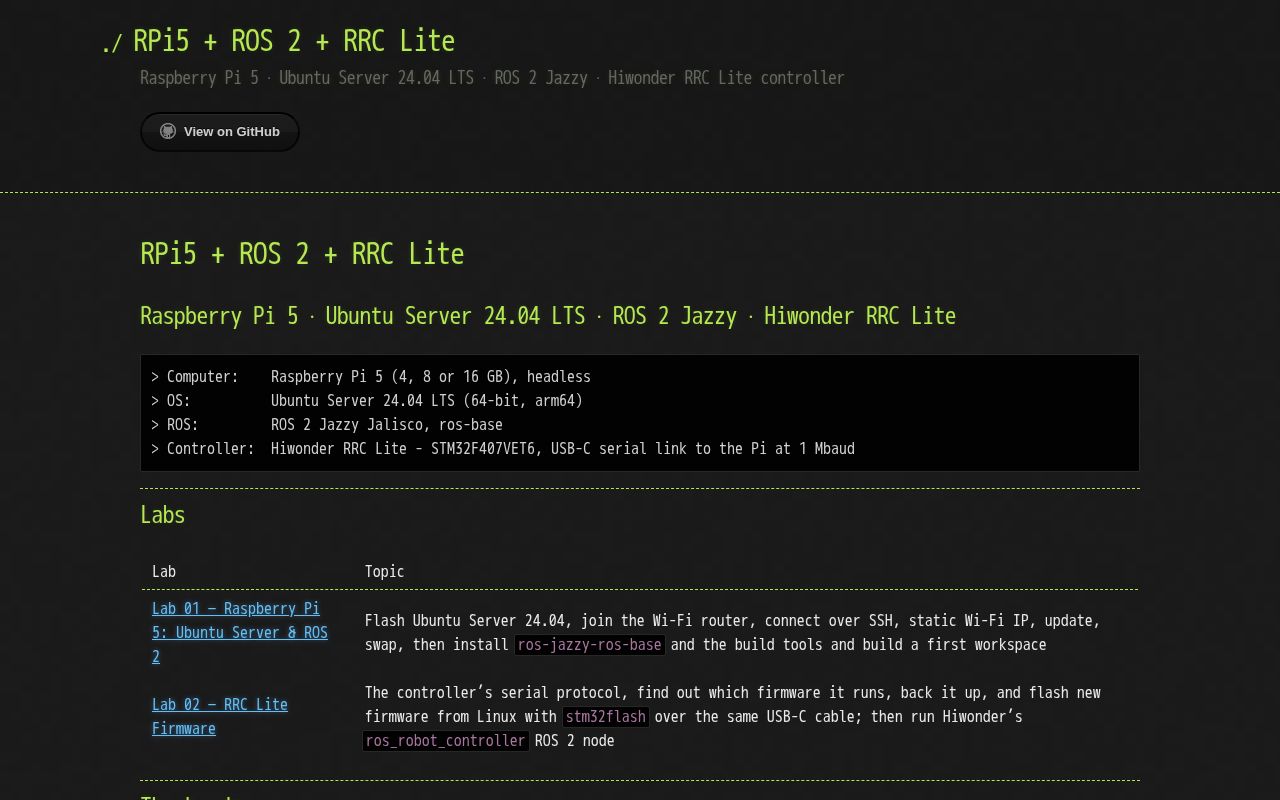This screenshot has height=800, width=1280.
Task: Select the ros-jazzy-ros-base code snippet
Action: 590,645
